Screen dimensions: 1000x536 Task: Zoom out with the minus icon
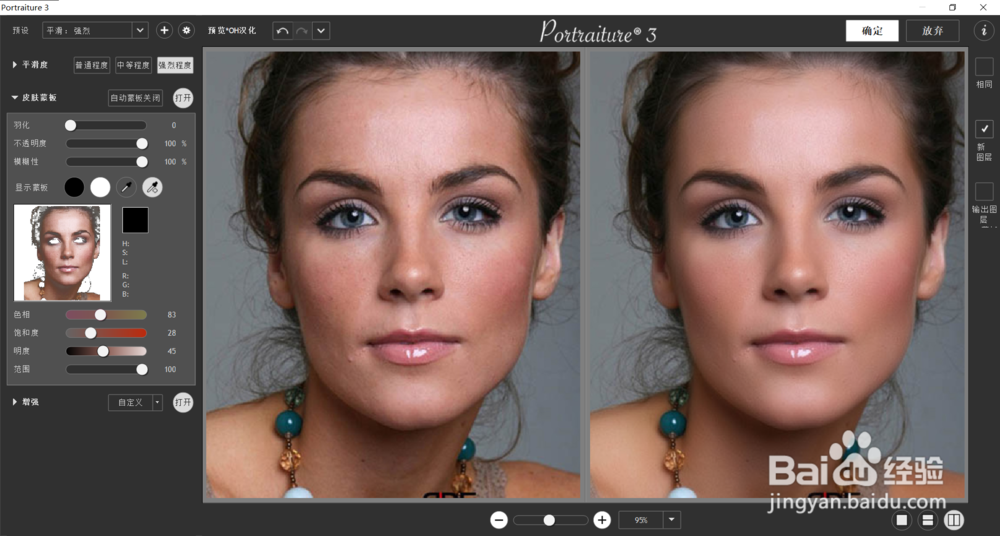tap(499, 520)
